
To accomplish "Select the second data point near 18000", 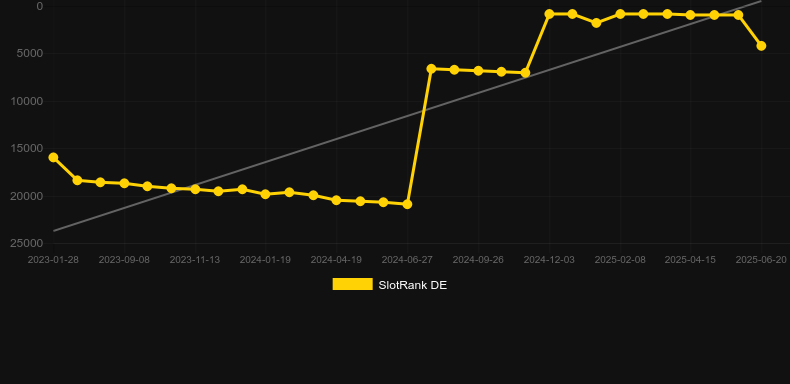I will pyautogui.click(x=78, y=180).
